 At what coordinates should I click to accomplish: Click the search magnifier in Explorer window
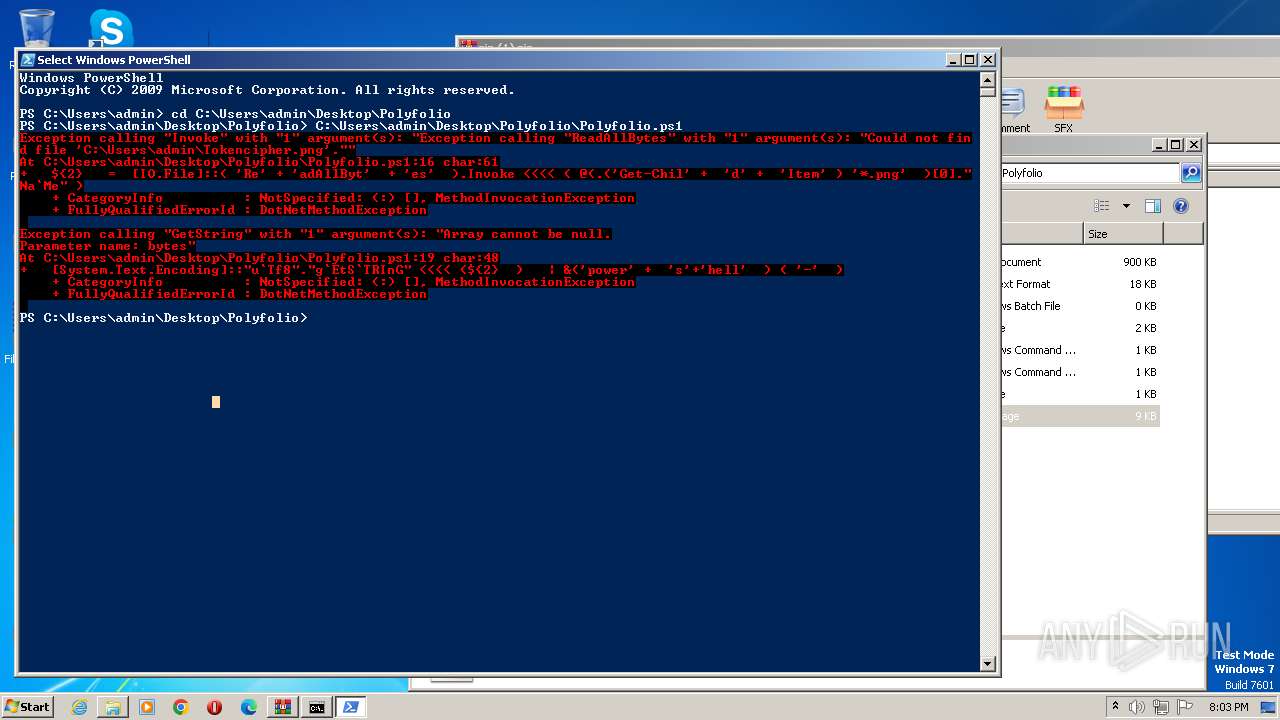[1190, 173]
